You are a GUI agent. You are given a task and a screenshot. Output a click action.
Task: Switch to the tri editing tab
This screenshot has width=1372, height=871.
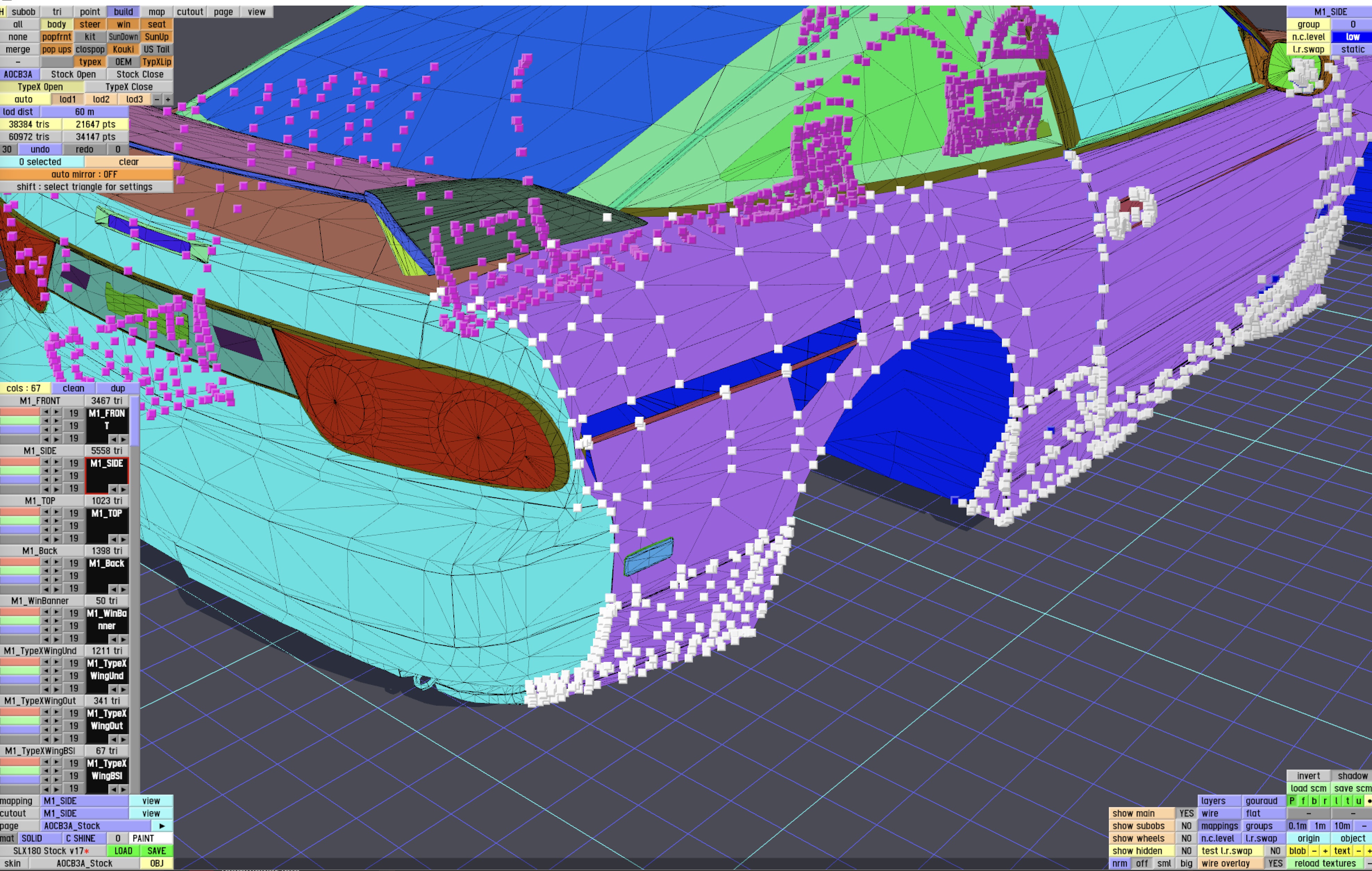click(x=57, y=11)
